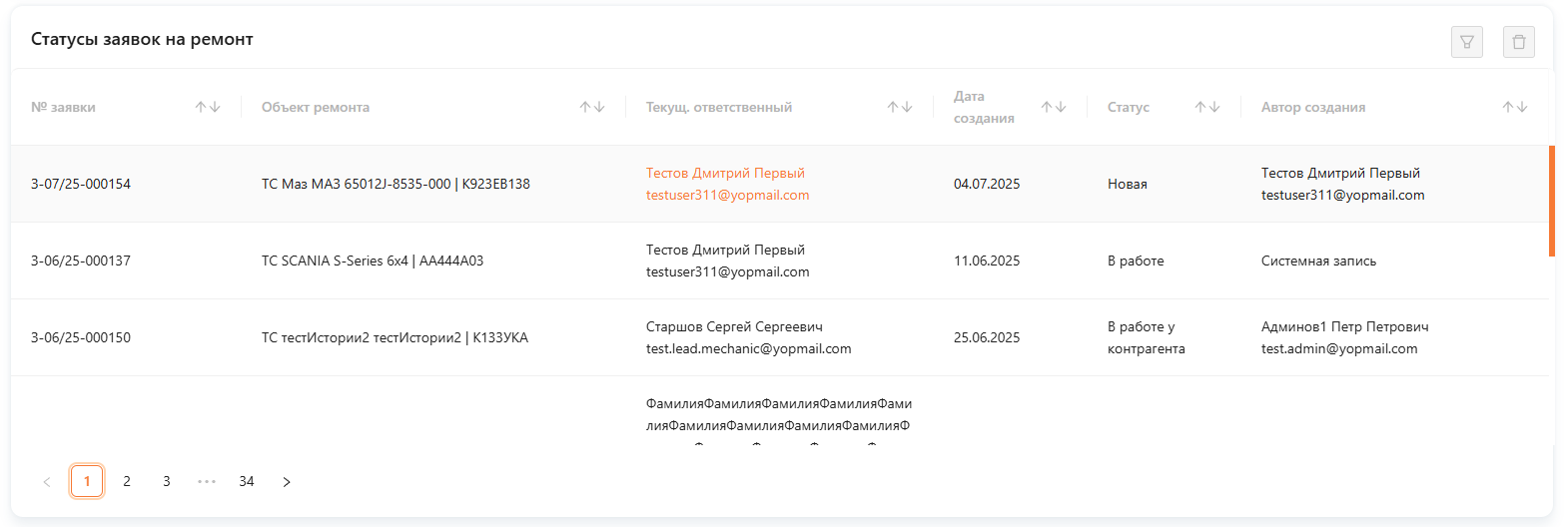Screen dimensions: 1568x527
Task: Jump to last page 34
Action: [247, 482]
